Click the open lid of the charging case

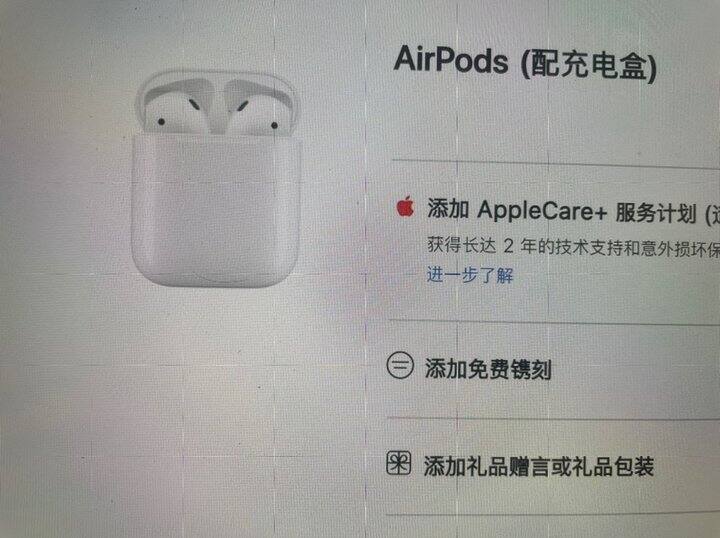coord(216,101)
